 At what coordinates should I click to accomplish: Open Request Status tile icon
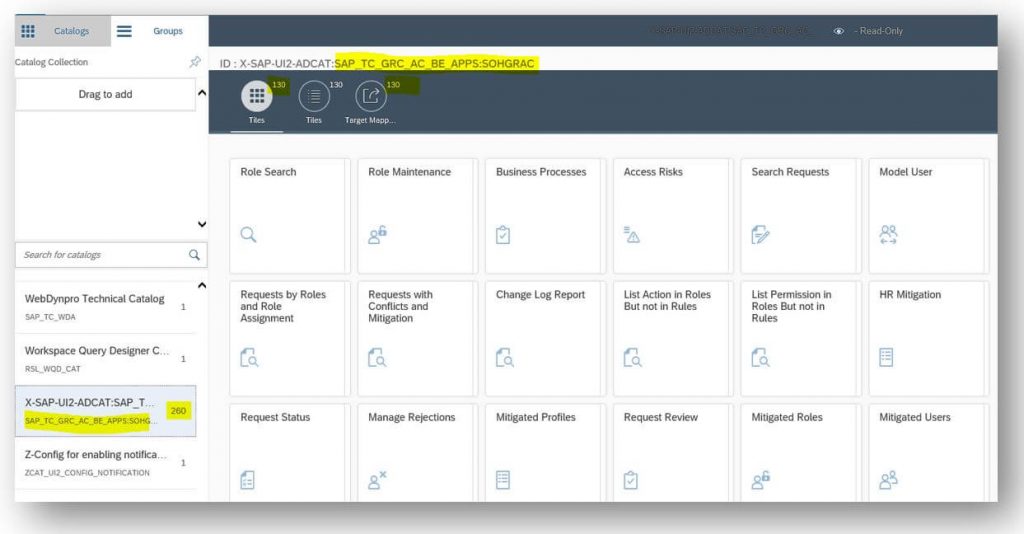(x=248, y=480)
